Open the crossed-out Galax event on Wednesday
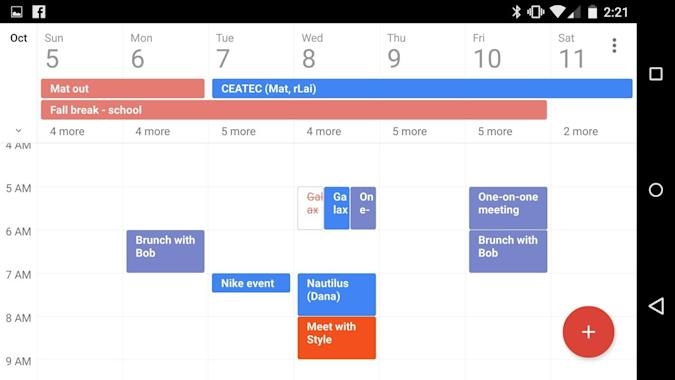The image size is (675, 380). pyautogui.click(x=310, y=208)
